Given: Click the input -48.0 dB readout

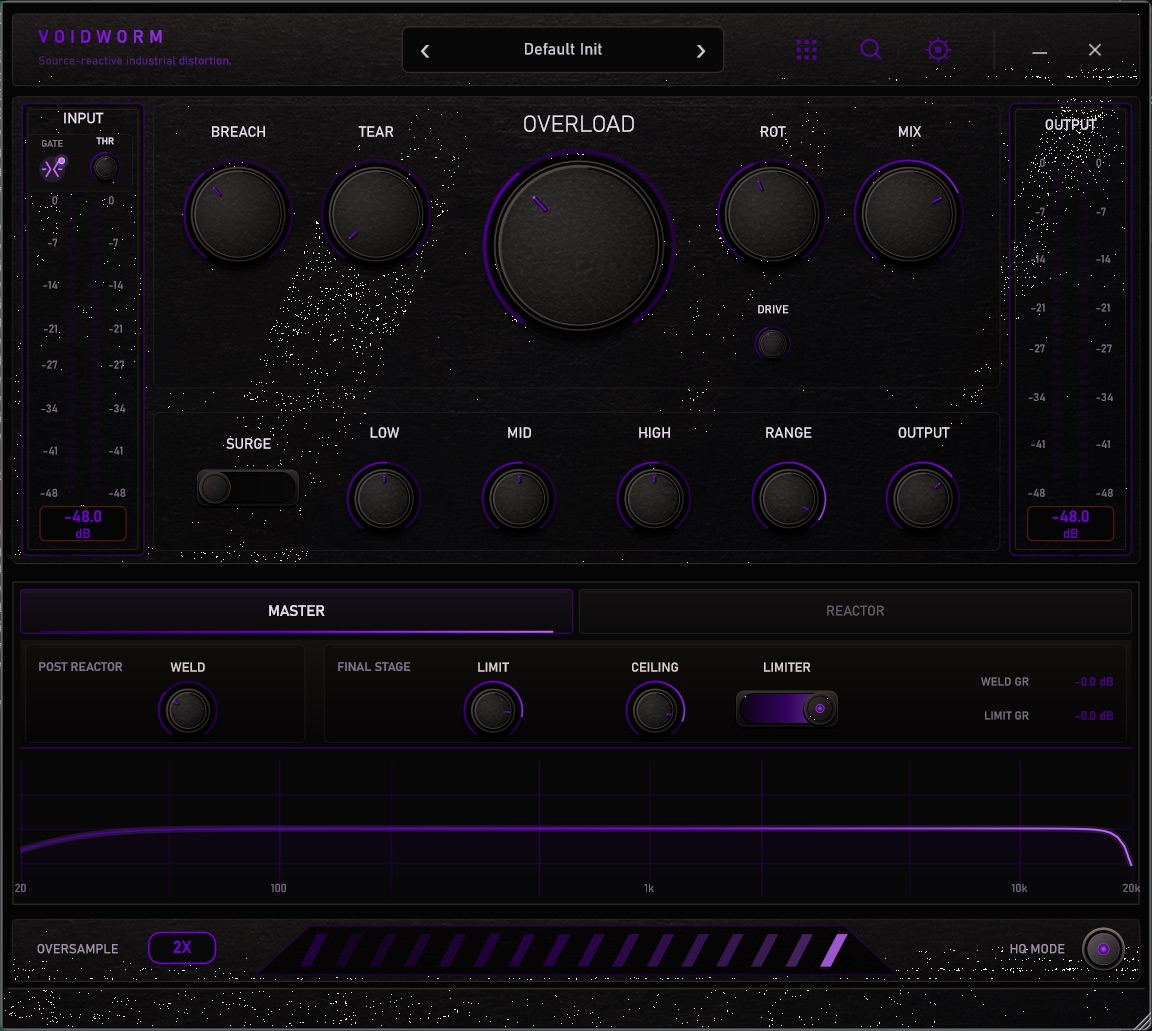Looking at the screenshot, I should [83, 524].
